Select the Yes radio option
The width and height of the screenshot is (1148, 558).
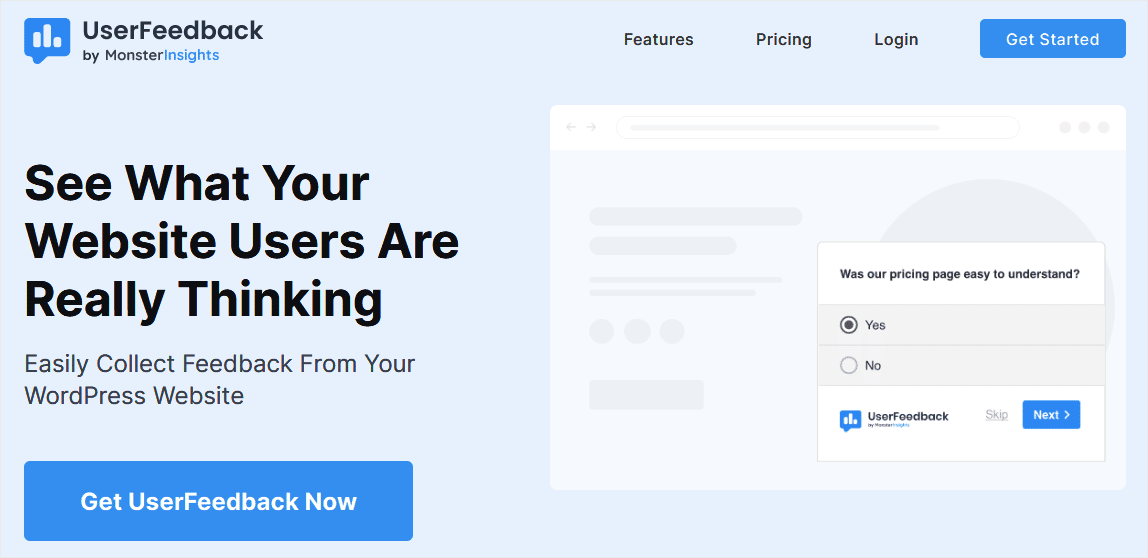tap(849, 325)
